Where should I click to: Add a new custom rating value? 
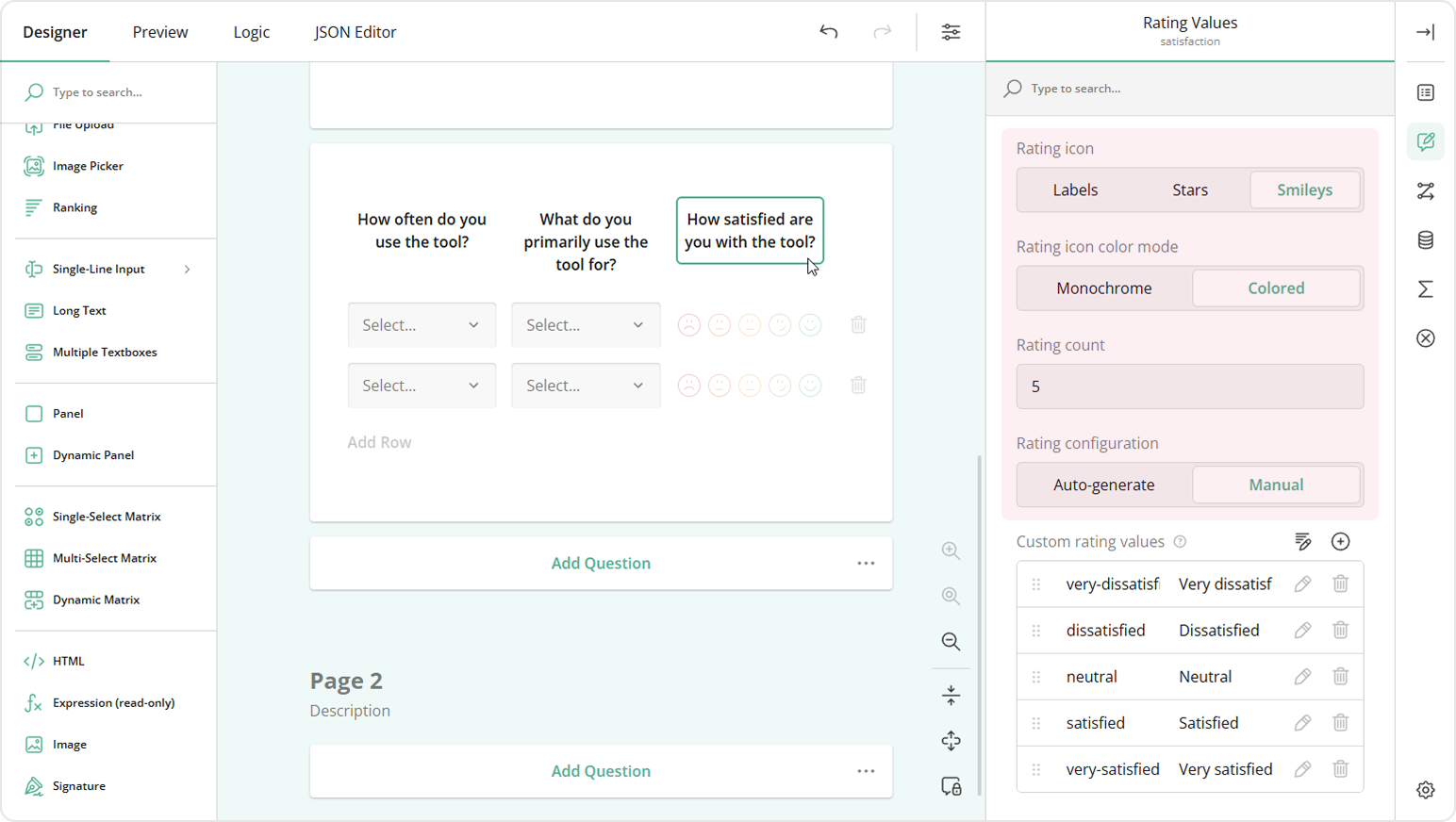pyautogui.click(x=1340, y=541)
